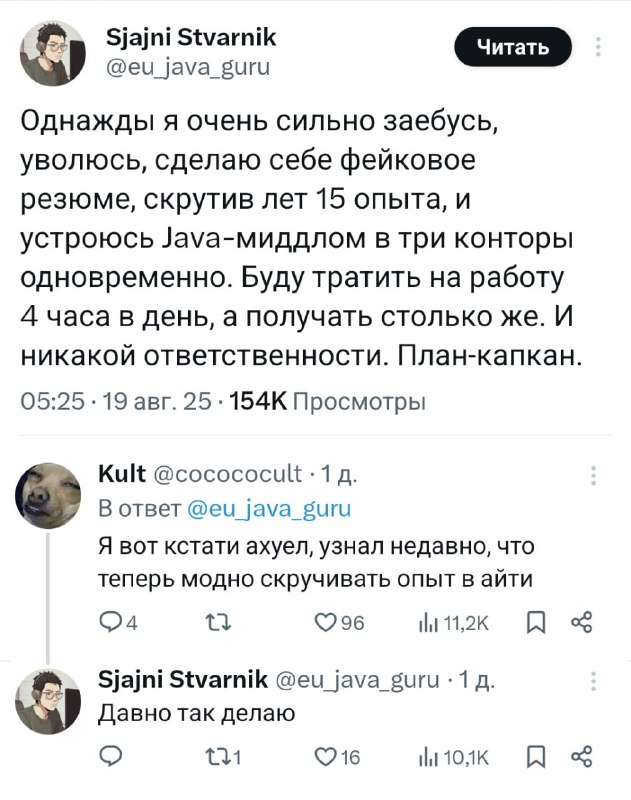Retweet the Давно так делаю reply
631x800 pixels.
[x=223, y=757]
